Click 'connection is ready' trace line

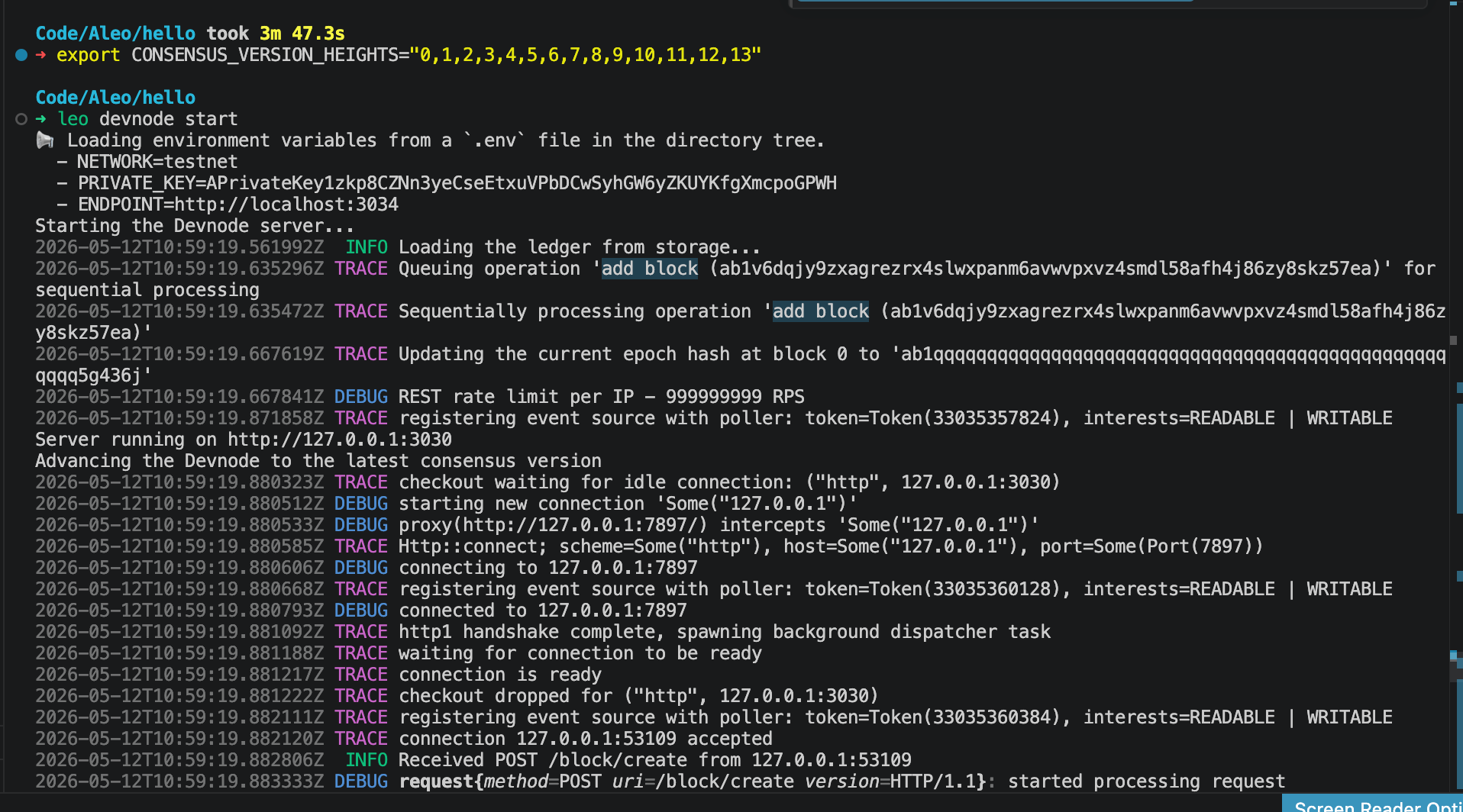tap(500, 675)
